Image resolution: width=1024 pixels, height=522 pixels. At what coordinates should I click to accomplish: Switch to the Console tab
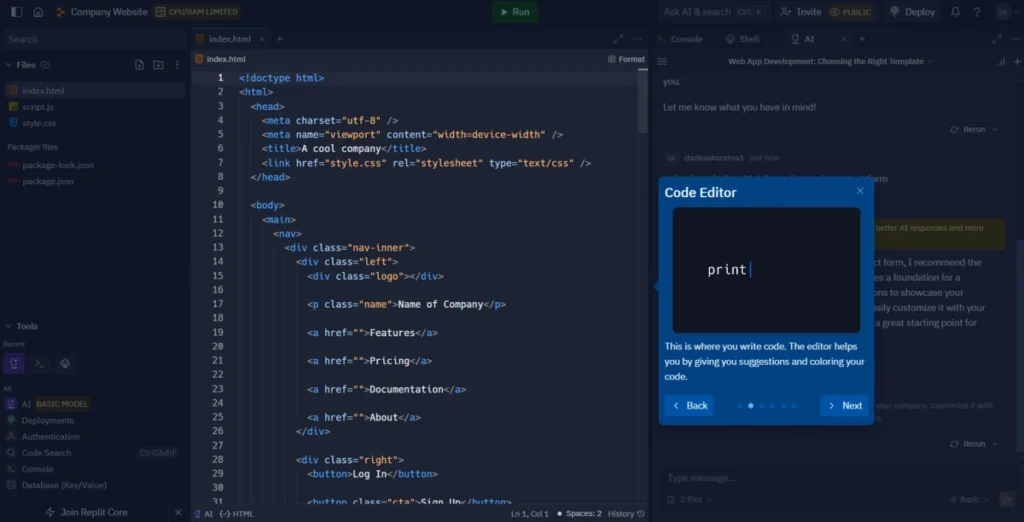(x=680, y=39)
